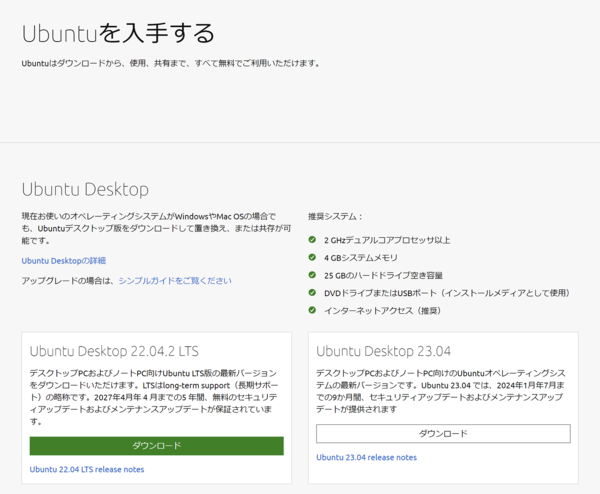The height and width of the screenshot is (494, 600).
Task: Click the 23.04 card description paragraph
Action: (x=440, y=391)
